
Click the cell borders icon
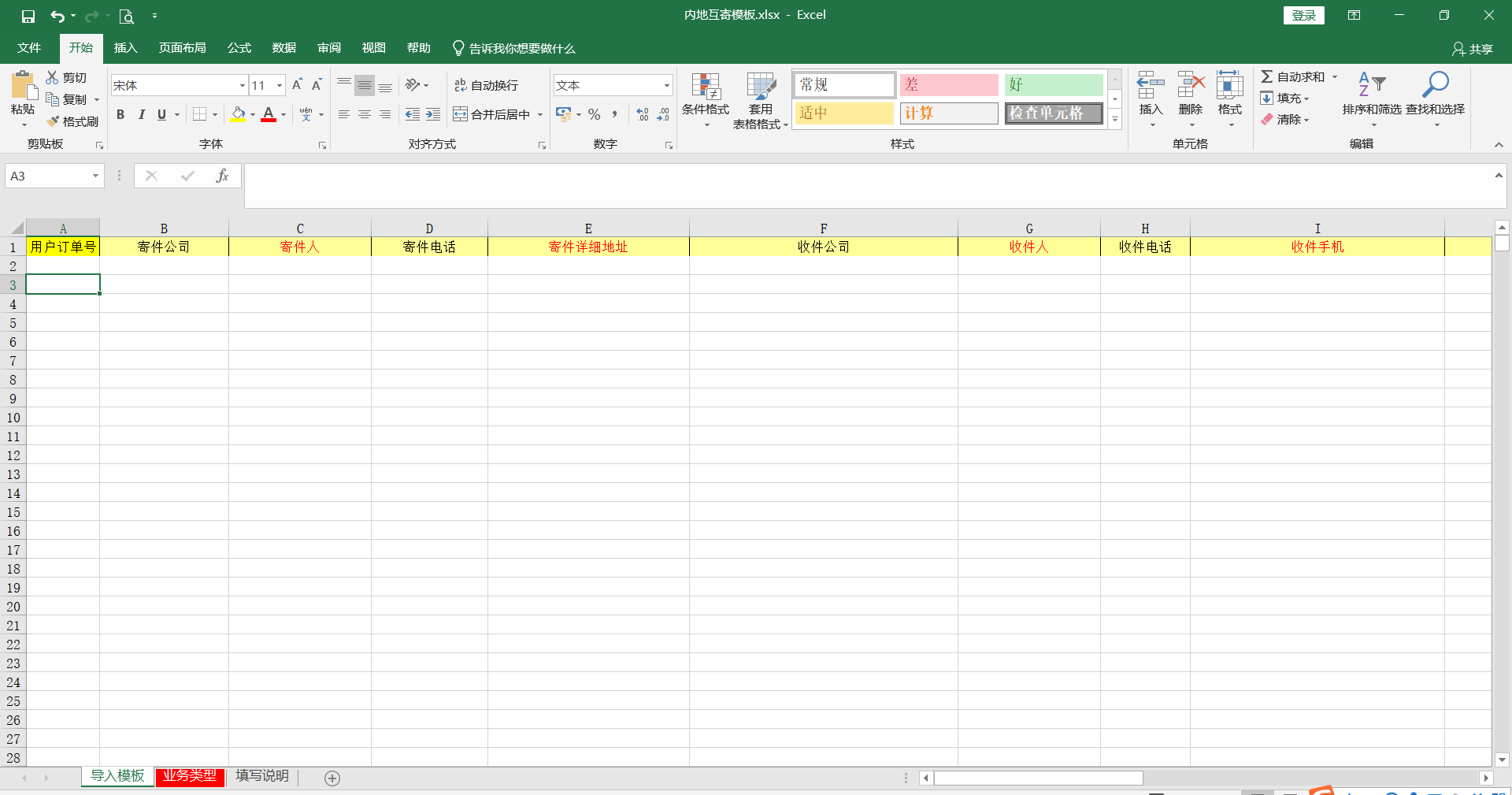pos(200,114)
